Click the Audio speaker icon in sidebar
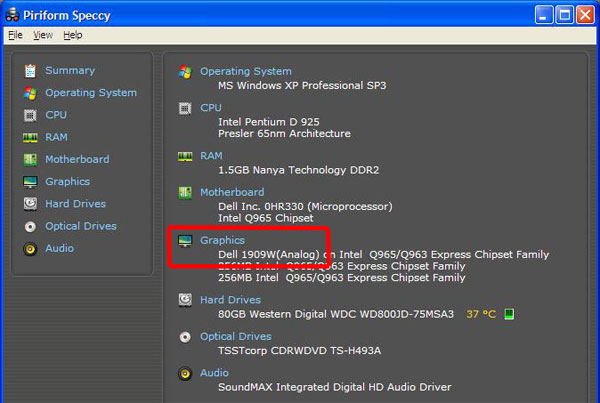600x403 pixels. (x=30, y=249)
